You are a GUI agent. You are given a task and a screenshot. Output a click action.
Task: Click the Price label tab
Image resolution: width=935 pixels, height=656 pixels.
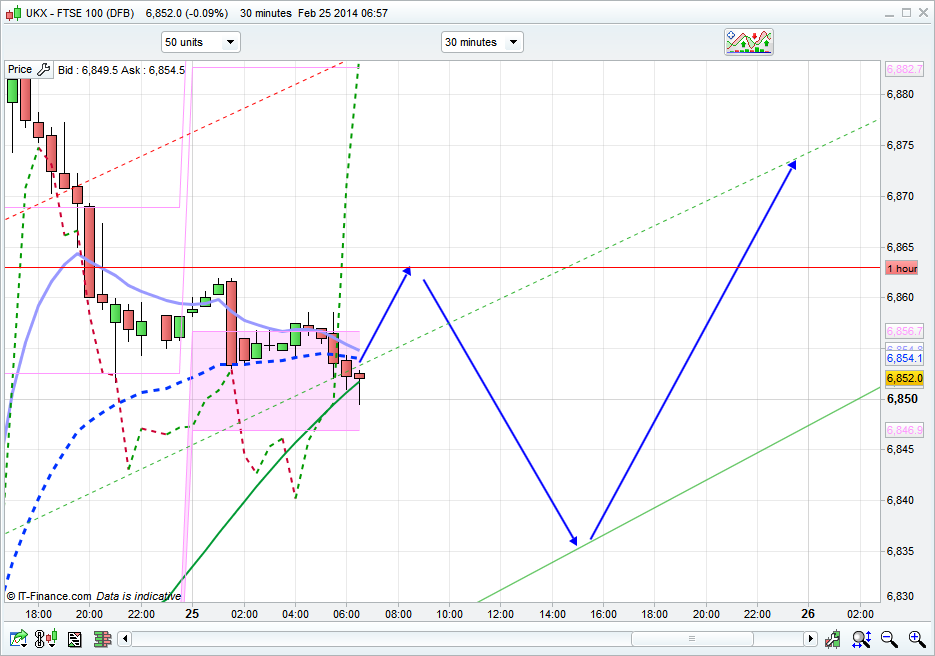tap(20, 70)
